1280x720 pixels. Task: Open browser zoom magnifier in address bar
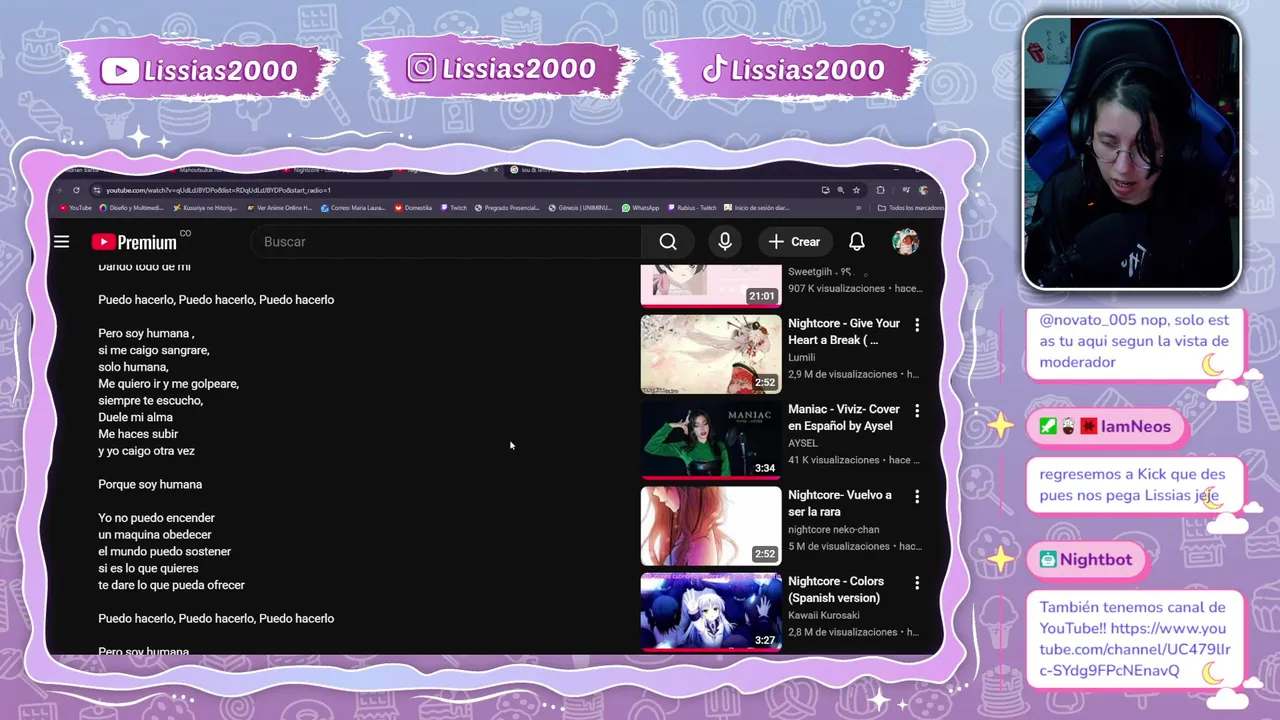[x=841, y=190]
